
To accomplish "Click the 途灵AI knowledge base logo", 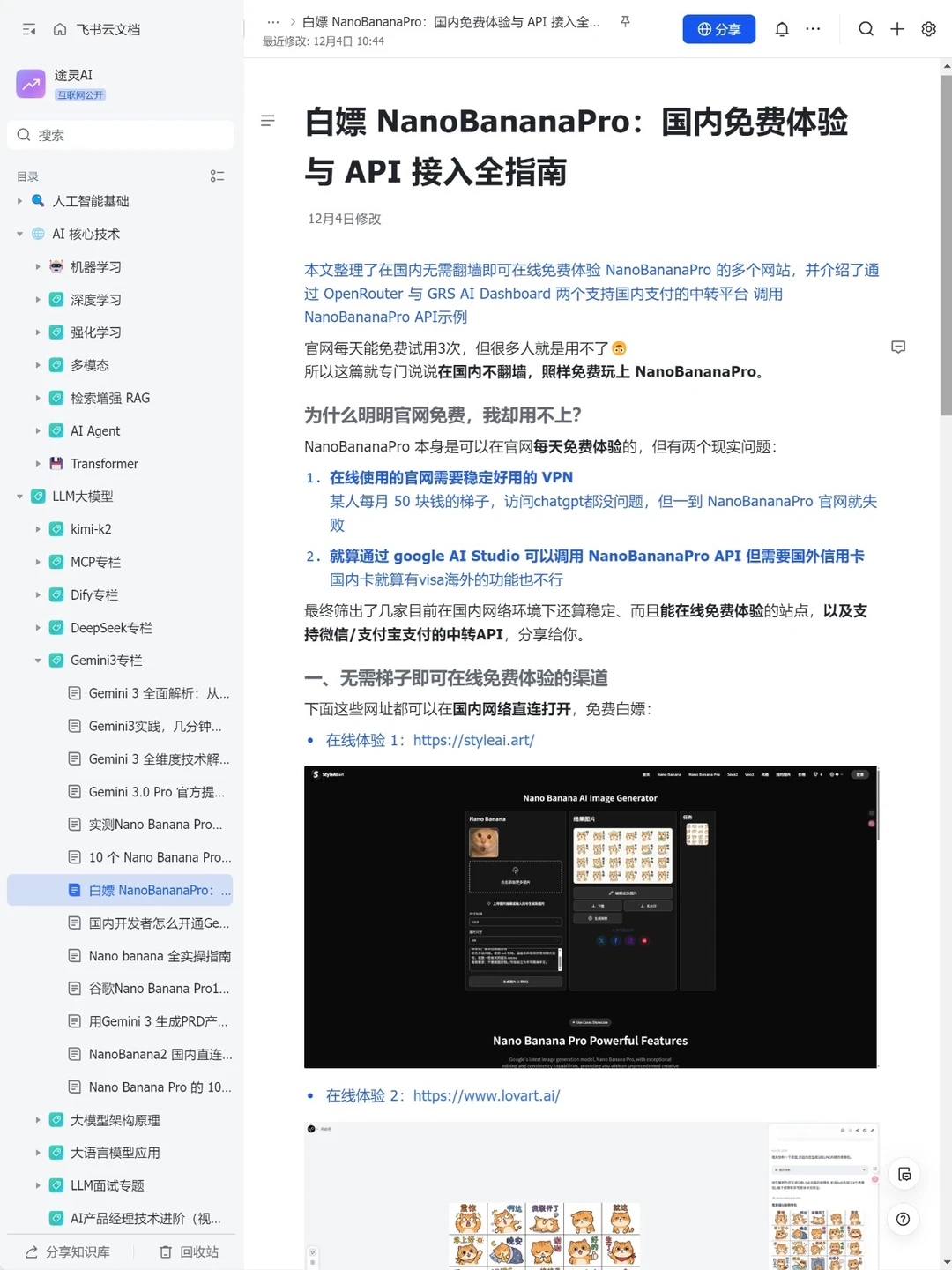I will pos(31,84).
